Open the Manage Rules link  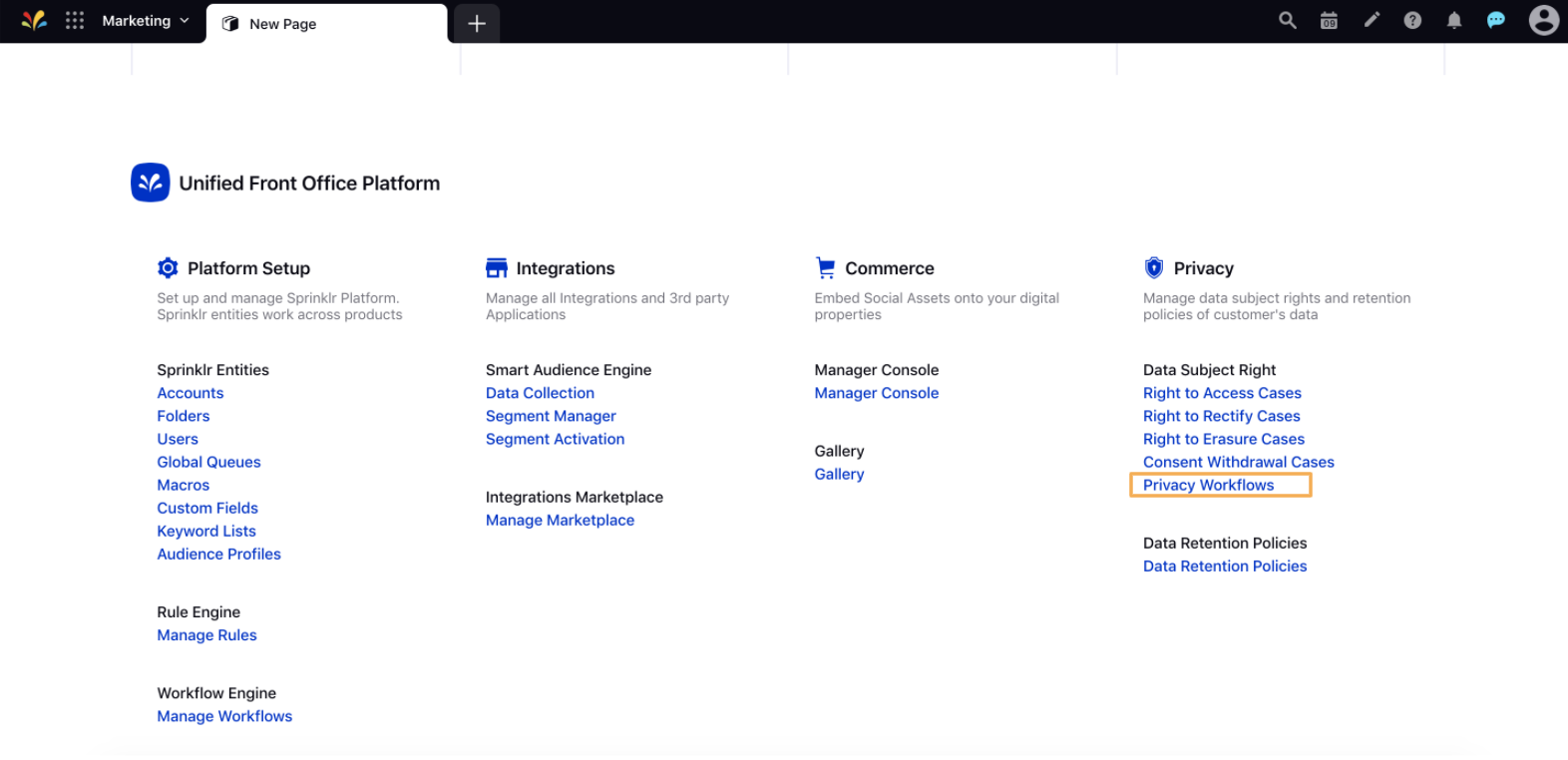click(x=206, y=635)
